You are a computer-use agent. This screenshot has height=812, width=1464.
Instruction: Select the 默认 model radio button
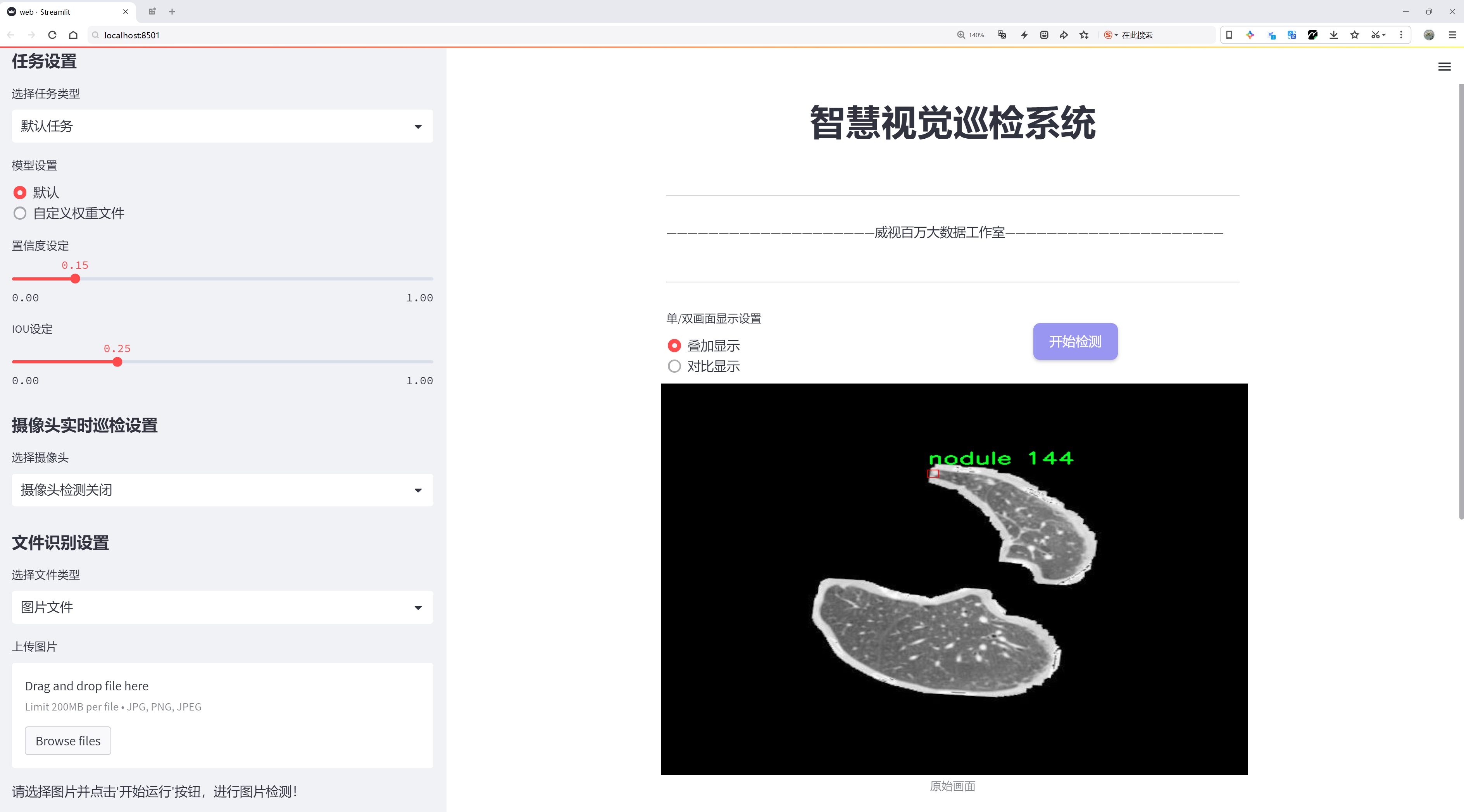click(20, 193)
